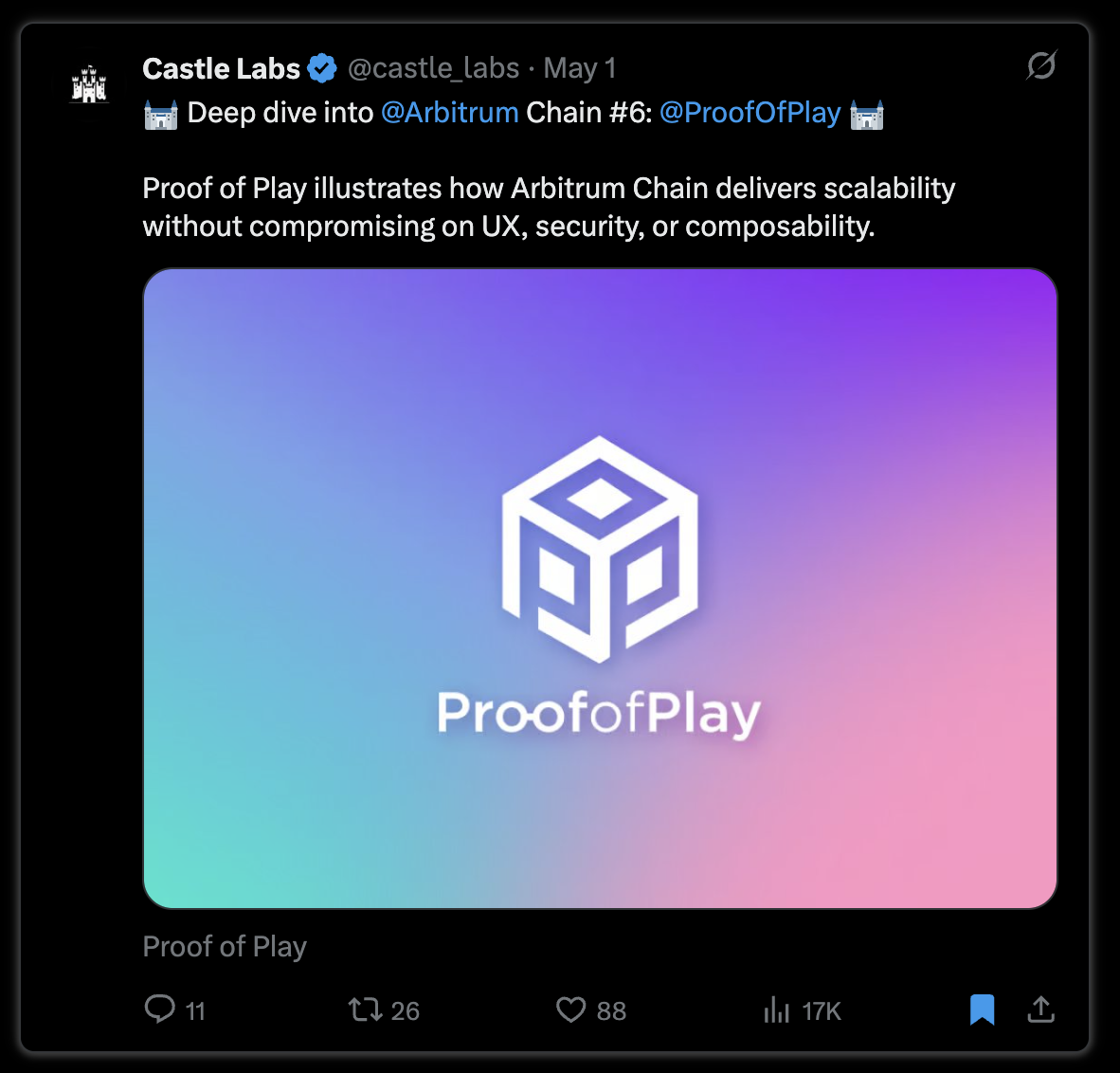Open the ProofofPlay gradient card image
The width and height of the screenshot is (1120, 1073).
pyautogui.click(x=600, y=589)
